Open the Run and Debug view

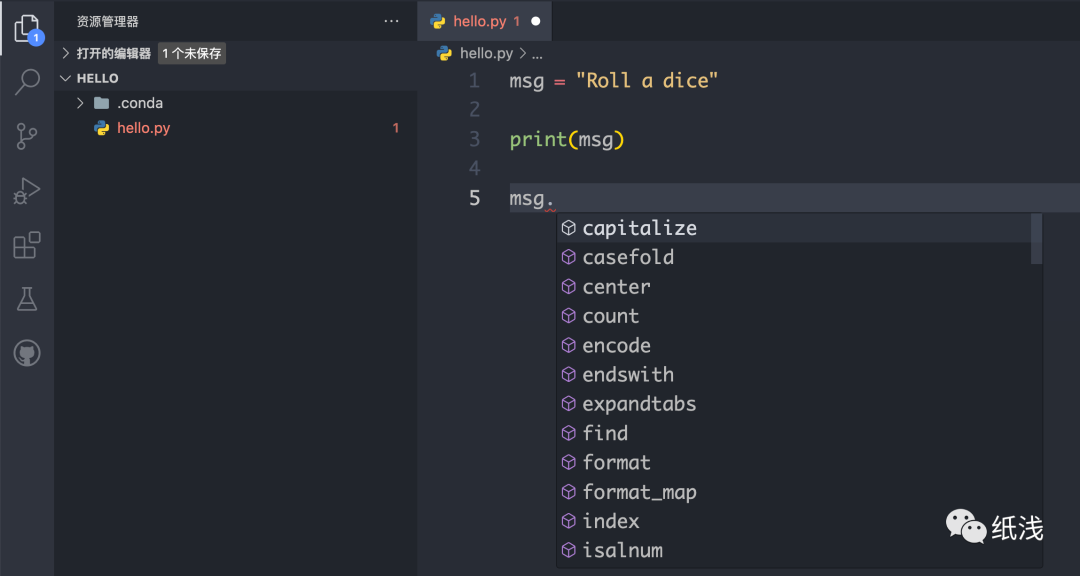(26, 190)
